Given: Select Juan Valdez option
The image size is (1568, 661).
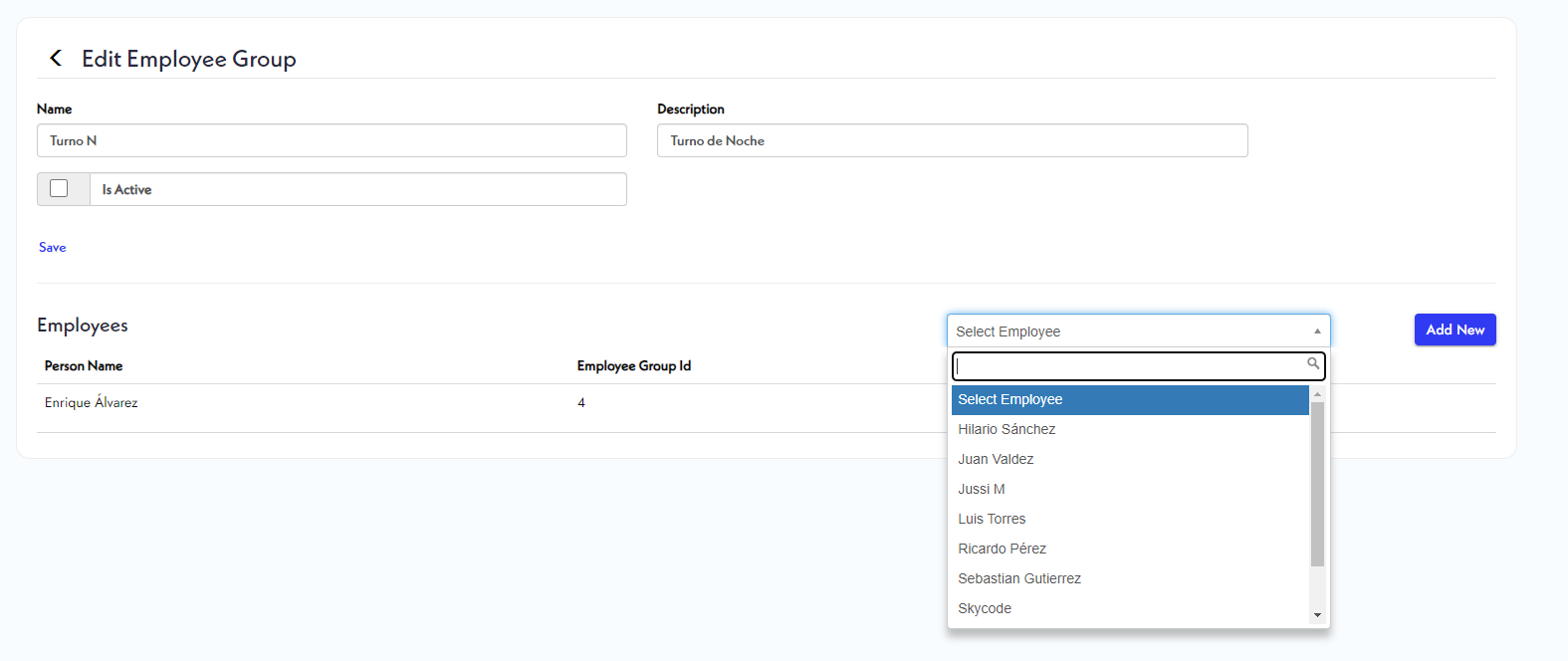Looking at the screenshot, I should (996, 459).
